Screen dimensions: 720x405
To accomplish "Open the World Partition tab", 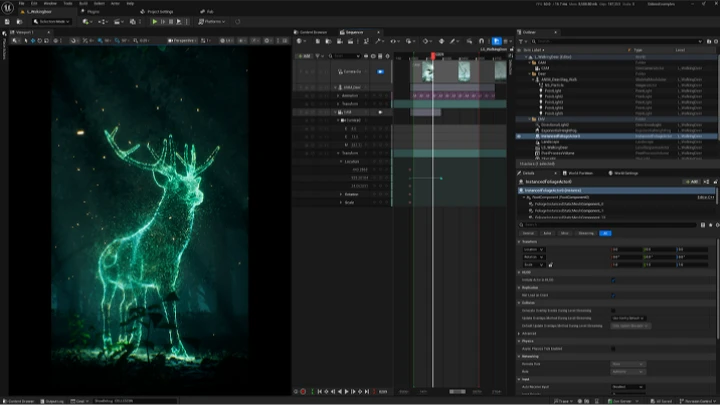I will (578, 173).
